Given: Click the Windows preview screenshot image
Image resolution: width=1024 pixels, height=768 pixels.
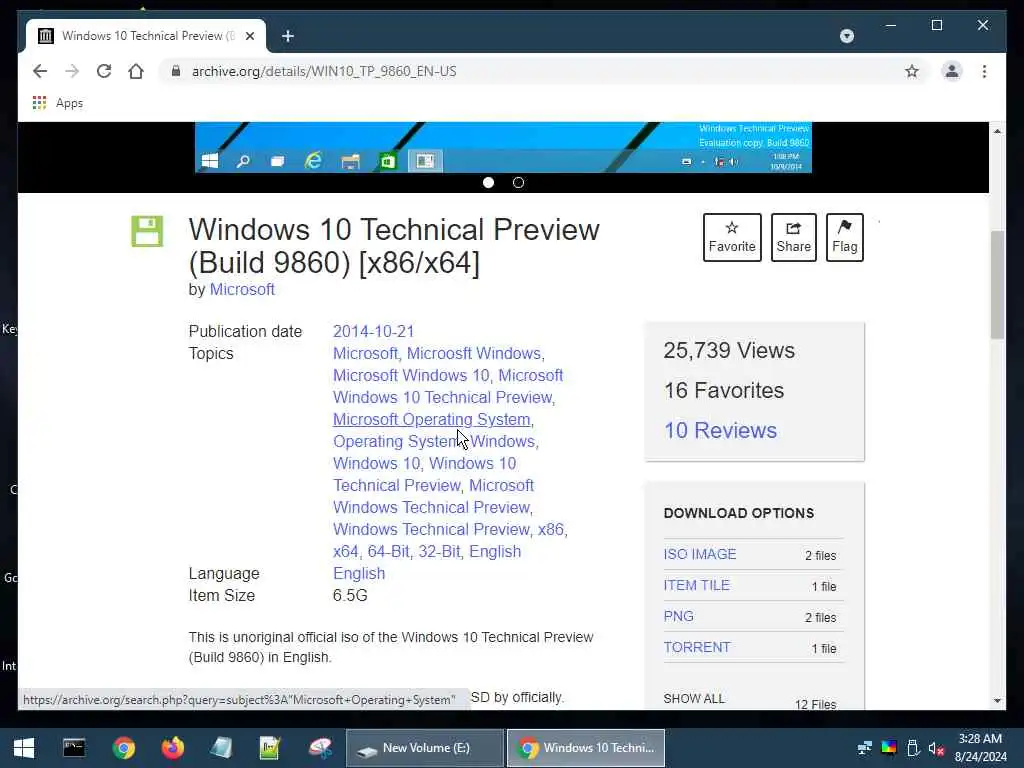Looking at the screenshot, I should click(503, 148).
